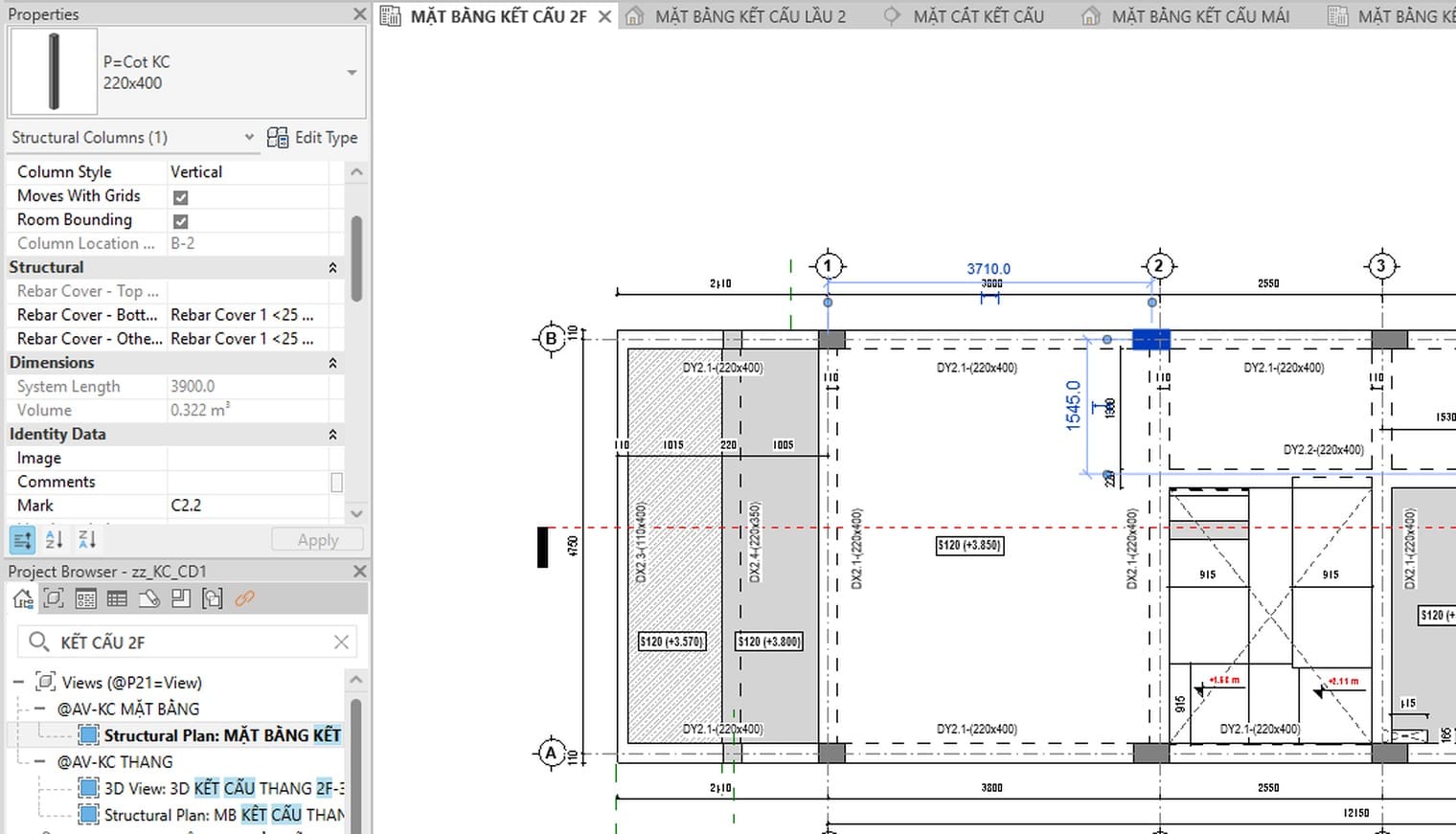The height and width of the screenshot is (834, 1456).
Task: Sort properties Z to A
Action: (x=87, y=539)
